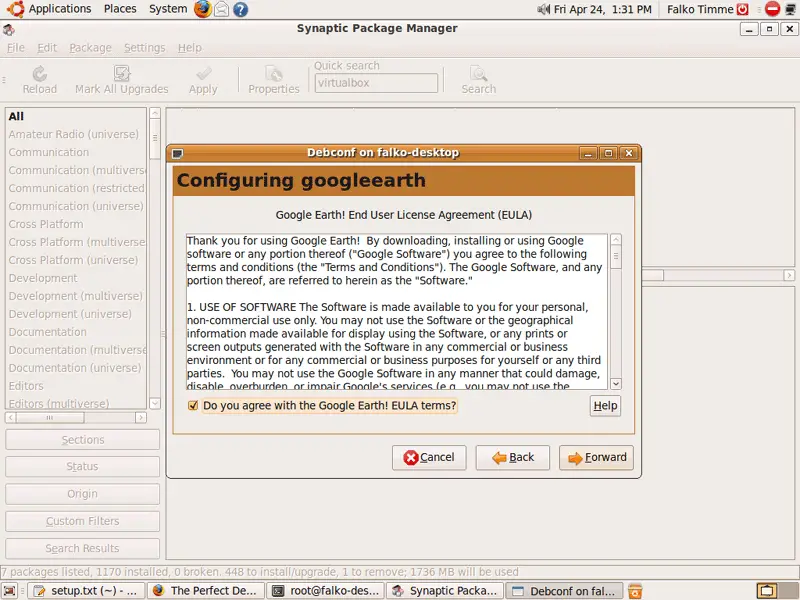This screenshot has height=600, width=800.
Task: Click the Debconf dialog title bar icon
Action: (178, 153)
